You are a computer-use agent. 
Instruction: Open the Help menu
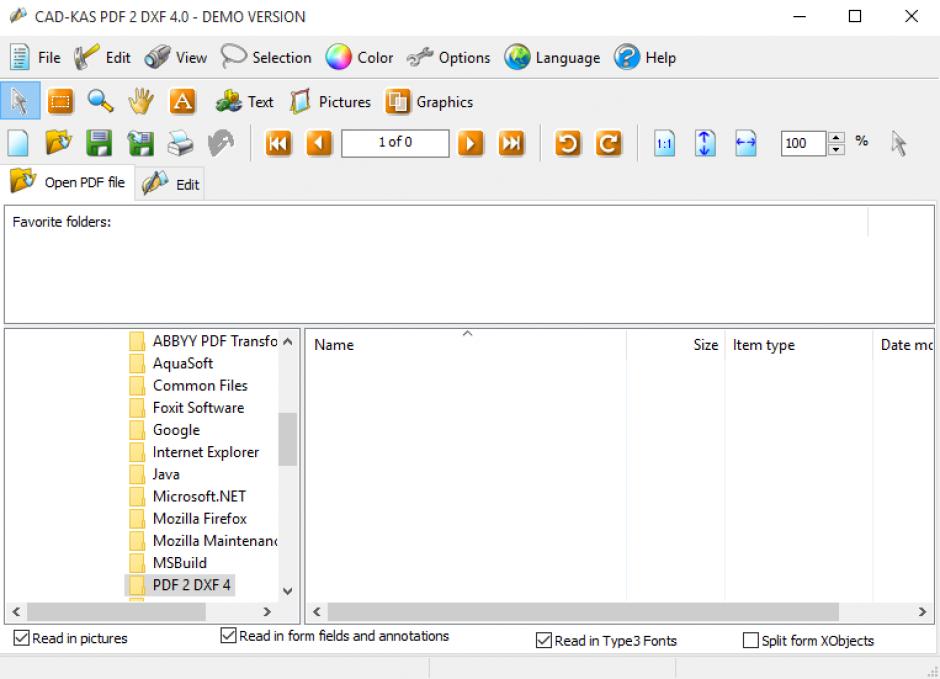645,58
